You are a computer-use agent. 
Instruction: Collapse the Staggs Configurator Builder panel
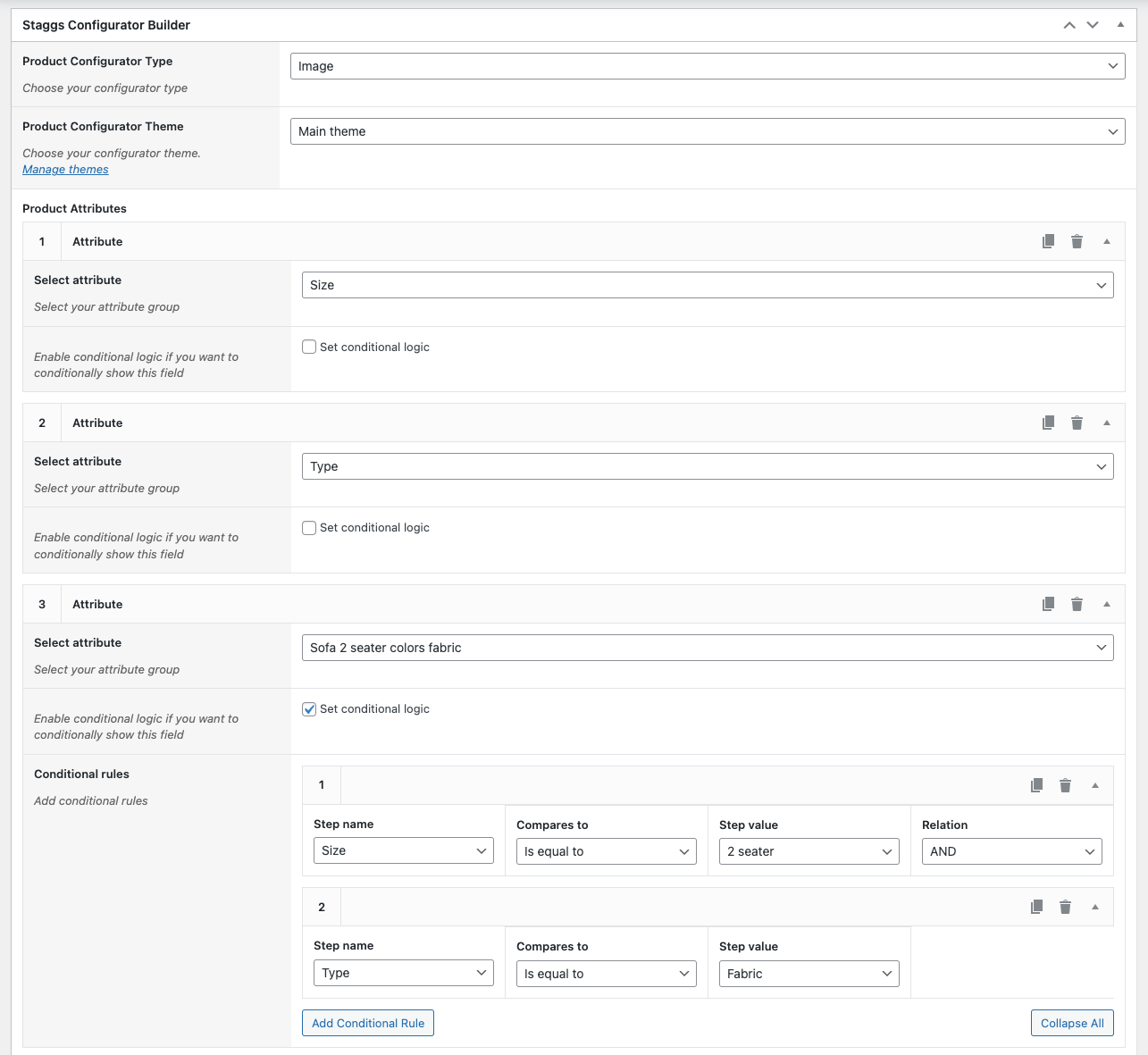click(1120, 24)
